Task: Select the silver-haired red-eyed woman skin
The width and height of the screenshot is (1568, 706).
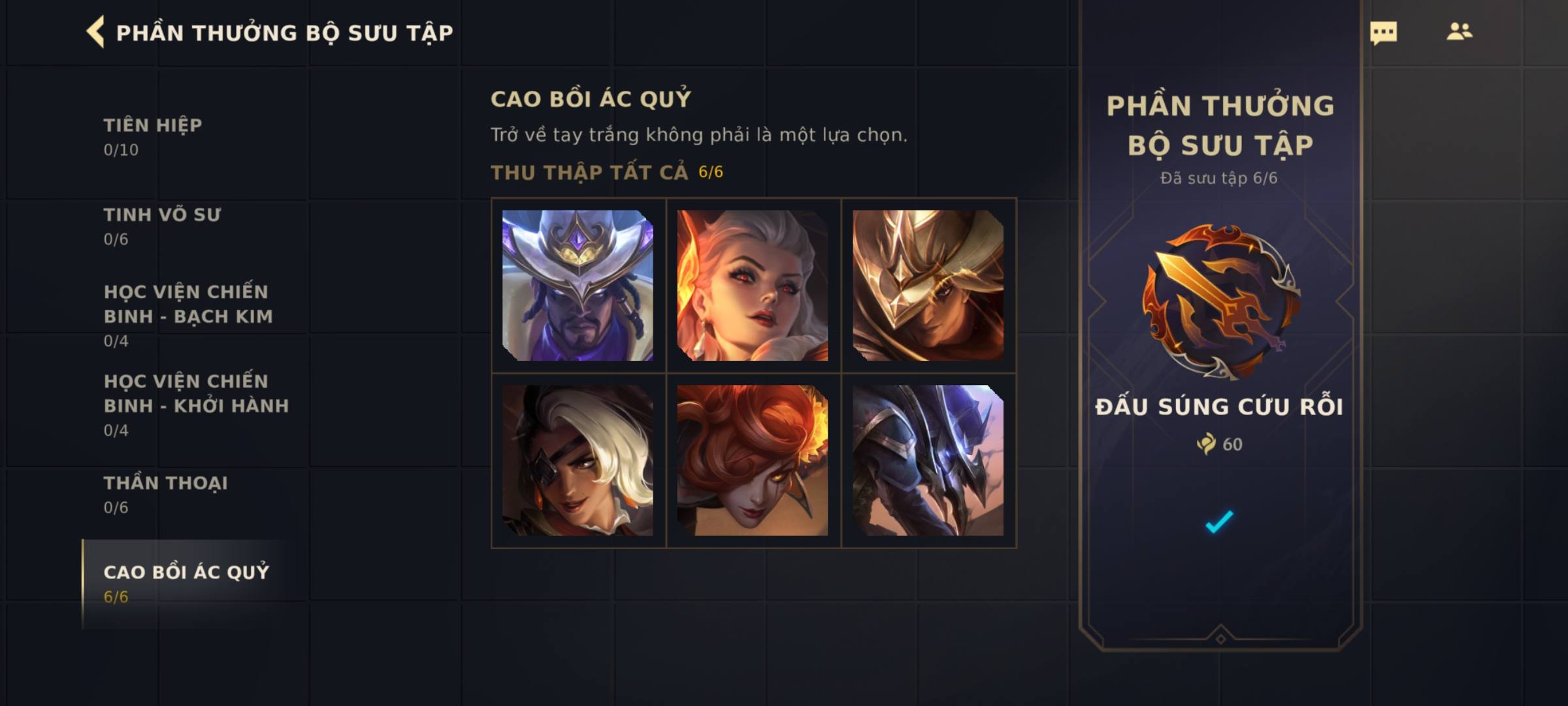Action: [x=753, y=285]
